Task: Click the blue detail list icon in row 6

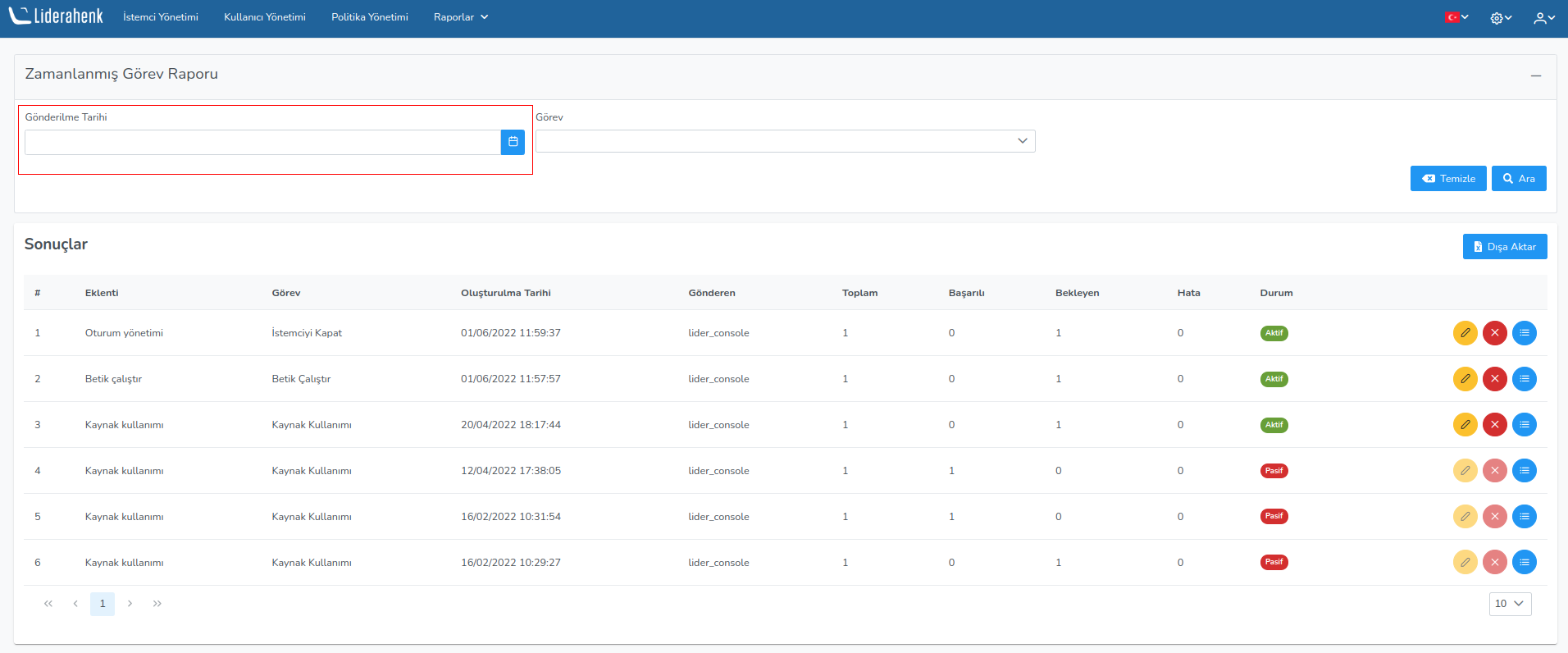Action: tap(1524, 563)
